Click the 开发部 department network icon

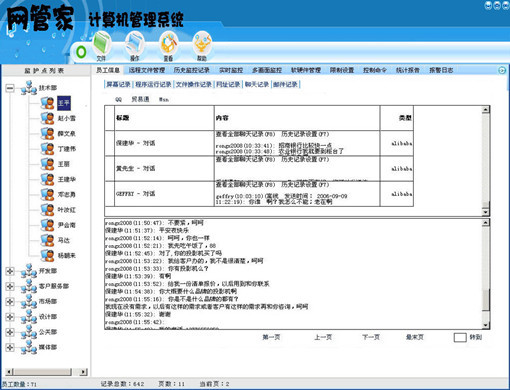29,271
